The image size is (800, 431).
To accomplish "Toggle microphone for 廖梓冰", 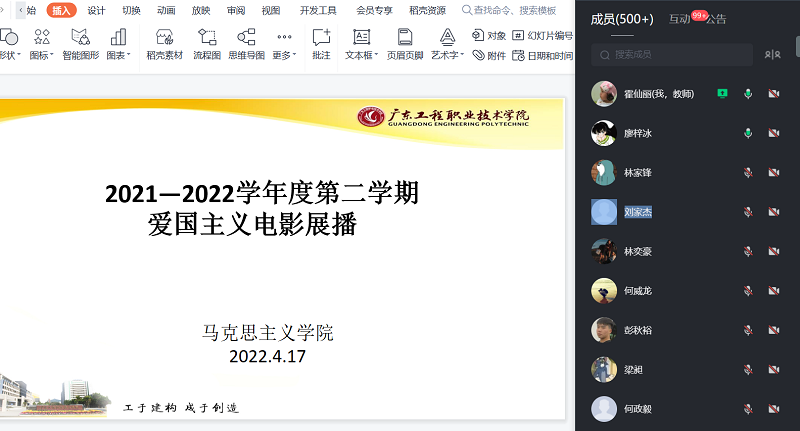I will click(x=748, y=133).
